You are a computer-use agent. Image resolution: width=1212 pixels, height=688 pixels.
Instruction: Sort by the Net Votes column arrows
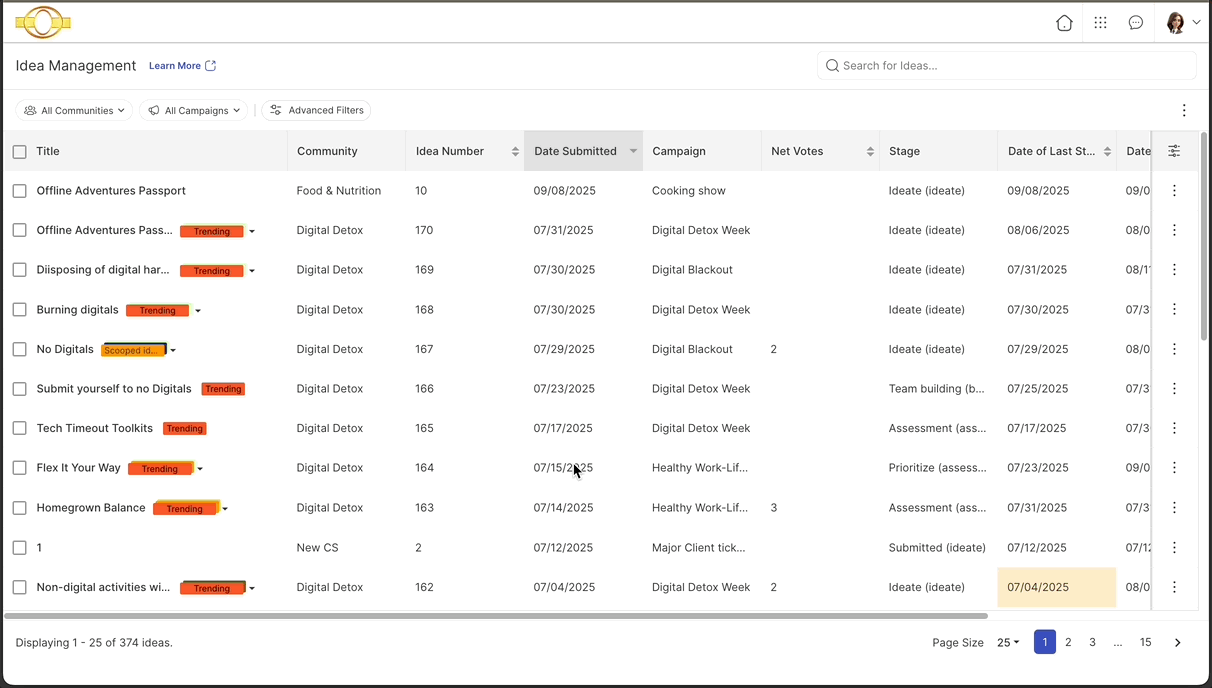pos(870,152)
